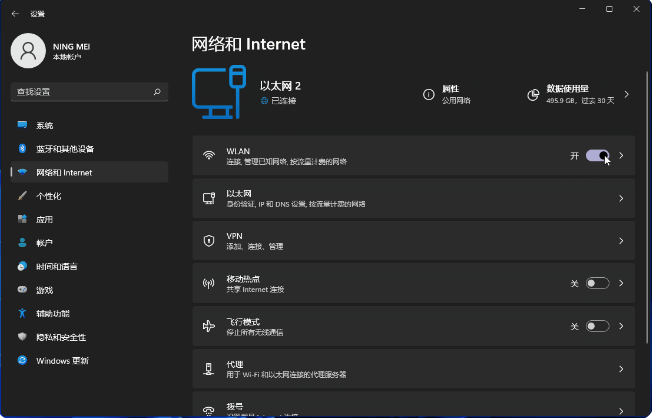Screen dimensions: 652x418
Task: Open 应用 in the sidebar menu
Action: point(45,219)
